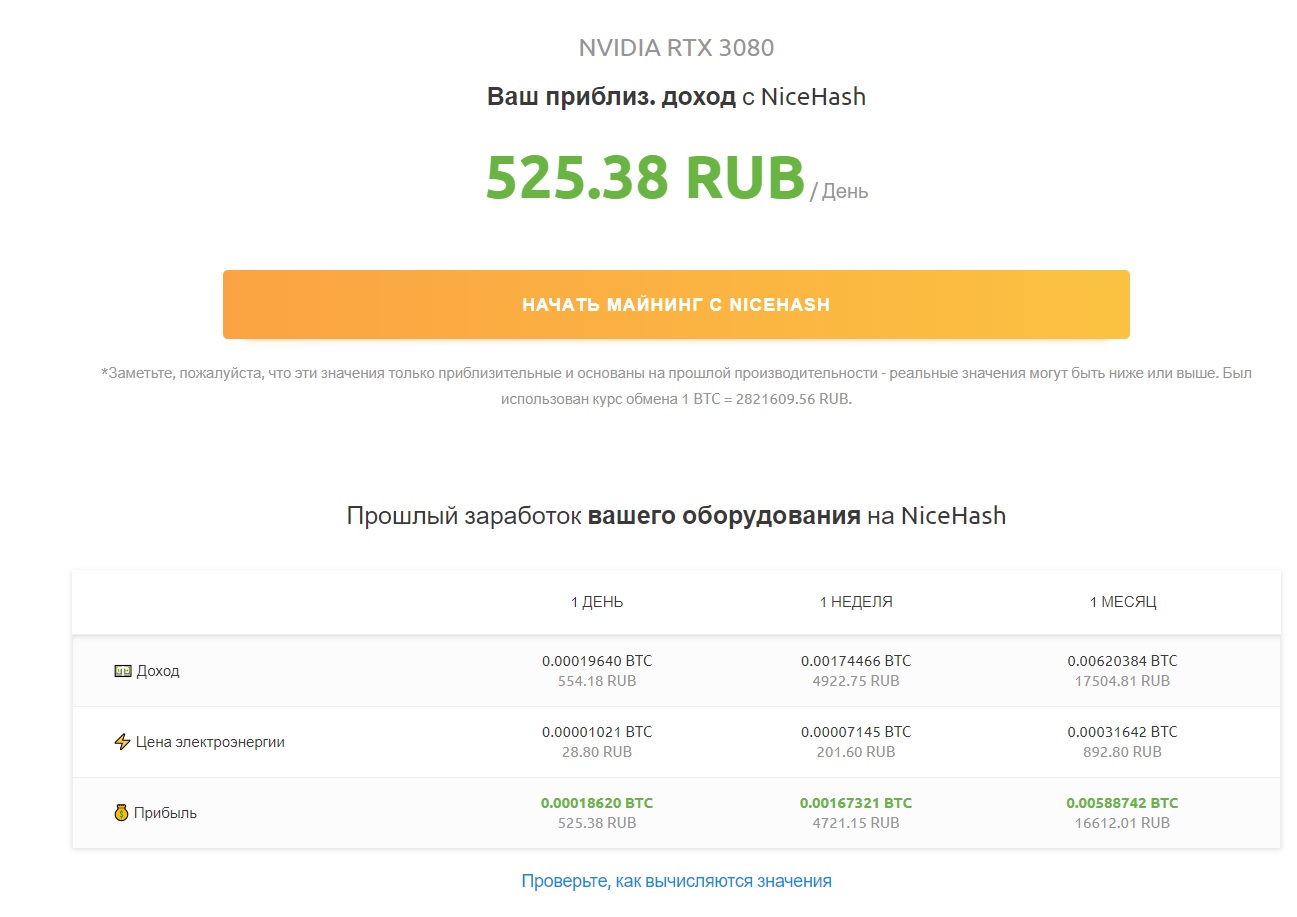This screenshot has height=917, width=1297.
Task: Click the Начать майнинг с NiceHash button
Action: pyautogui.click(x=676, y=304)
